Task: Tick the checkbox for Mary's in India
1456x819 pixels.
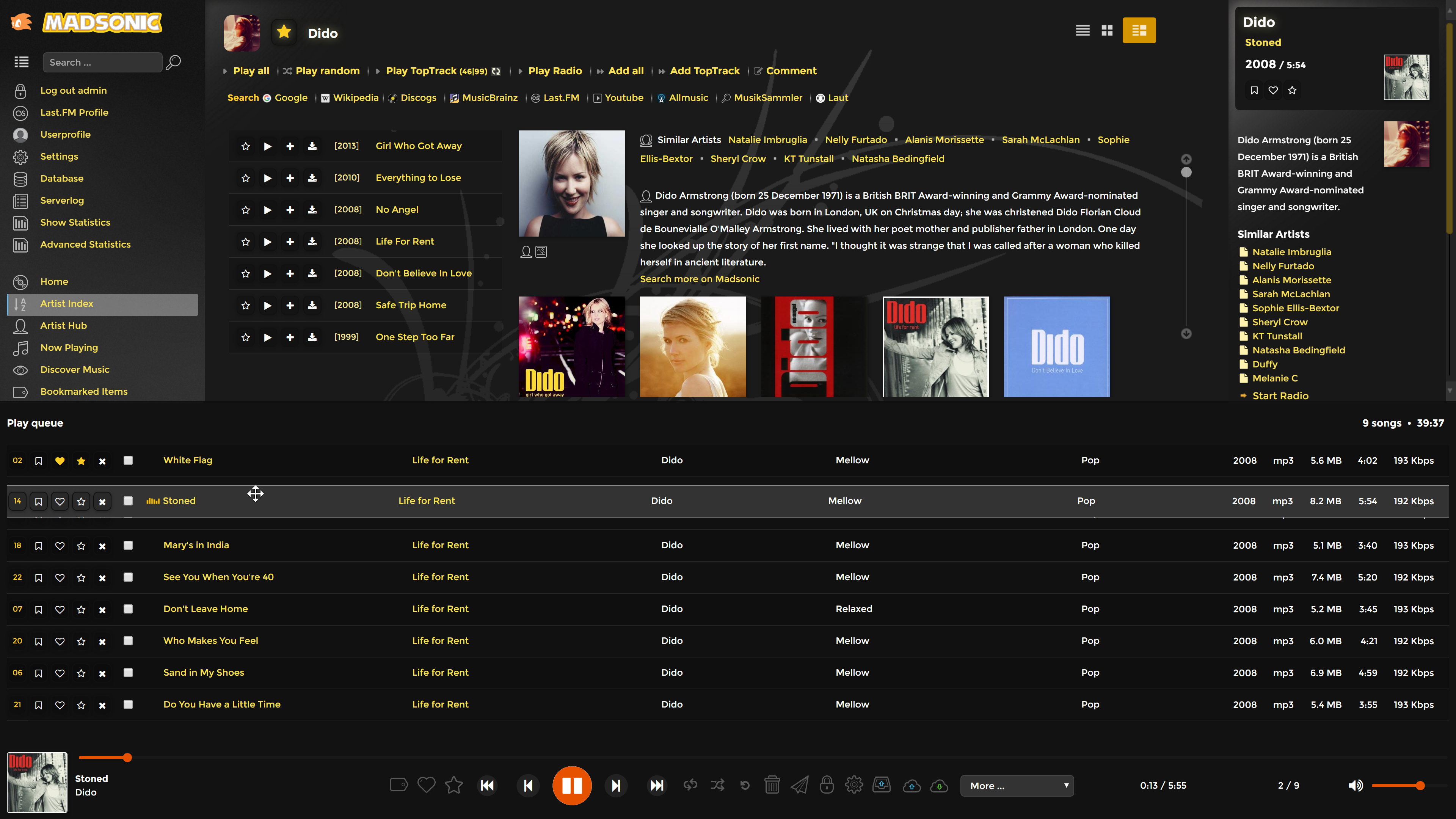Action: pyautogui.click(x=128, y=546)
